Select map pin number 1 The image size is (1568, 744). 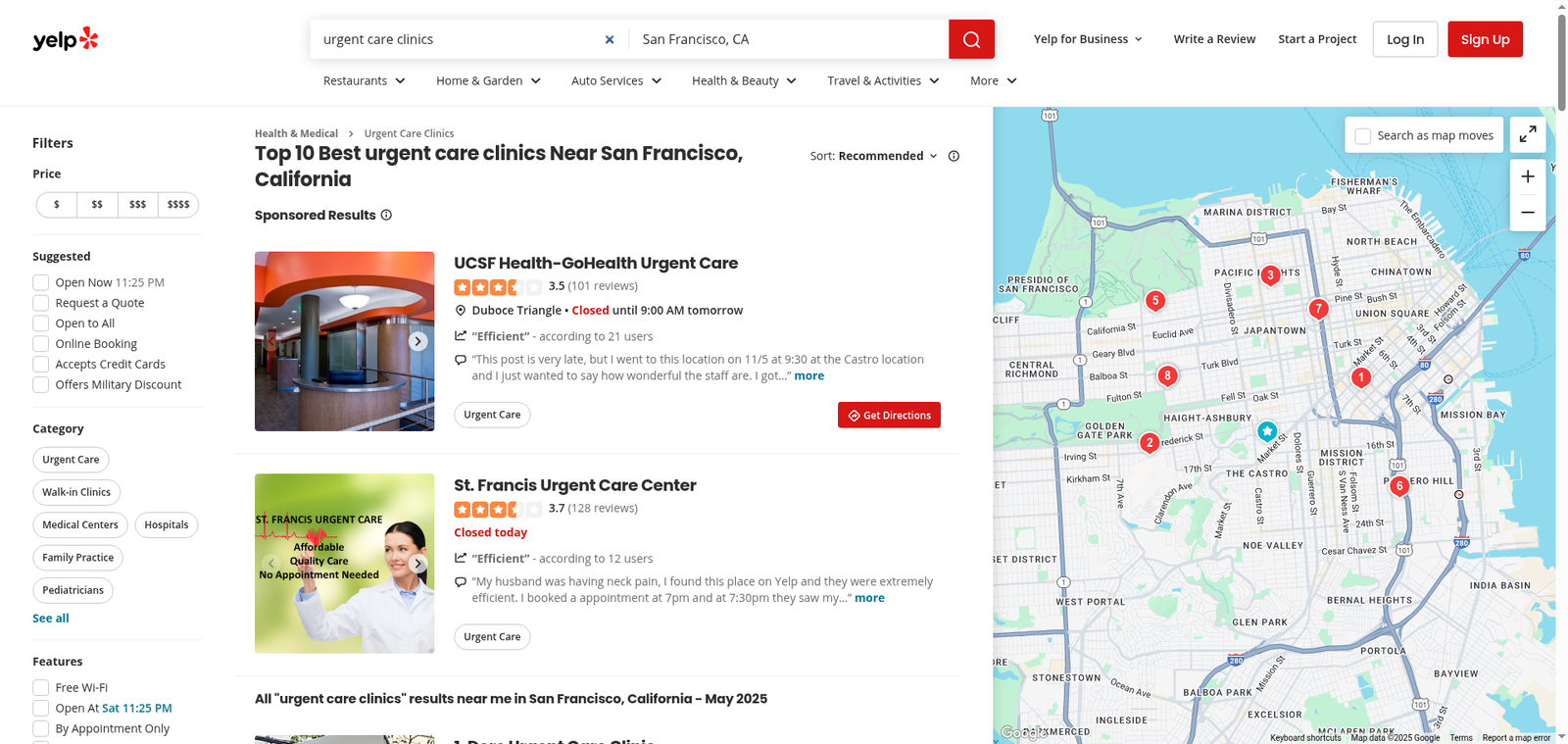pyautogui.click(x=1361, y=377)
